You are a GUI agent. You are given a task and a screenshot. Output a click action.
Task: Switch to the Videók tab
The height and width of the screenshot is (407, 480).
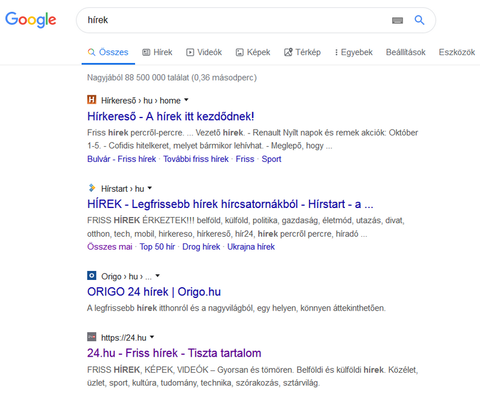(204, 52)
